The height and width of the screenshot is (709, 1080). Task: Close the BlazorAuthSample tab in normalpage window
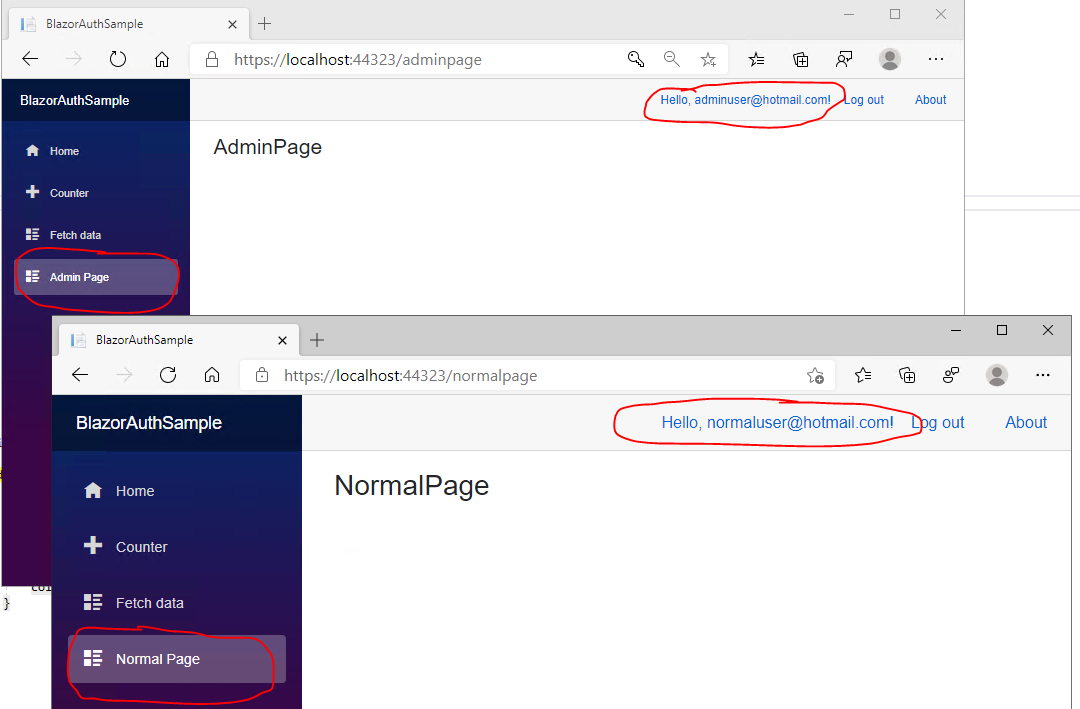tap(282, 340)
